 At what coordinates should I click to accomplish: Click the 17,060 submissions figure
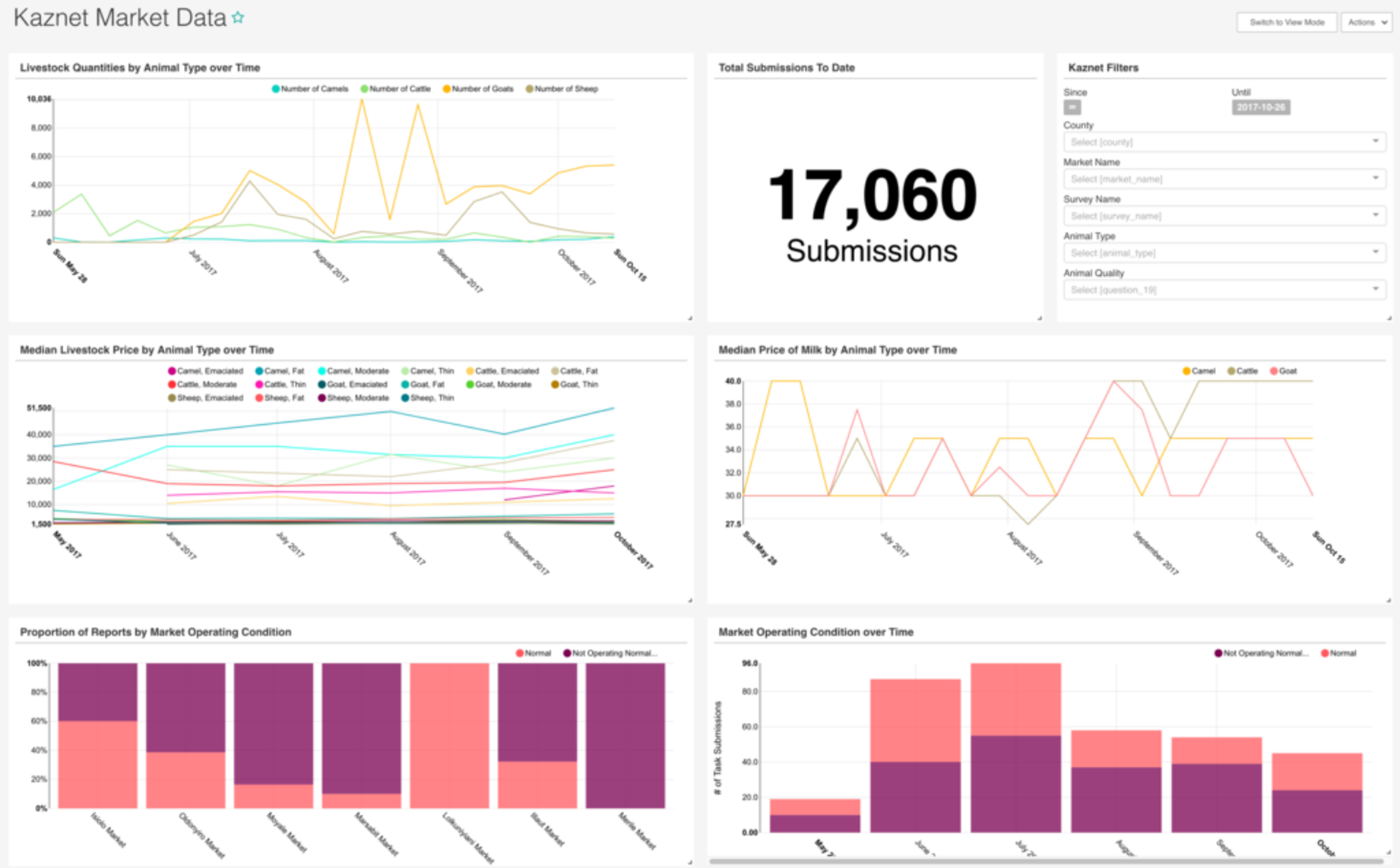pyautogui.click(x=872, y=195)
